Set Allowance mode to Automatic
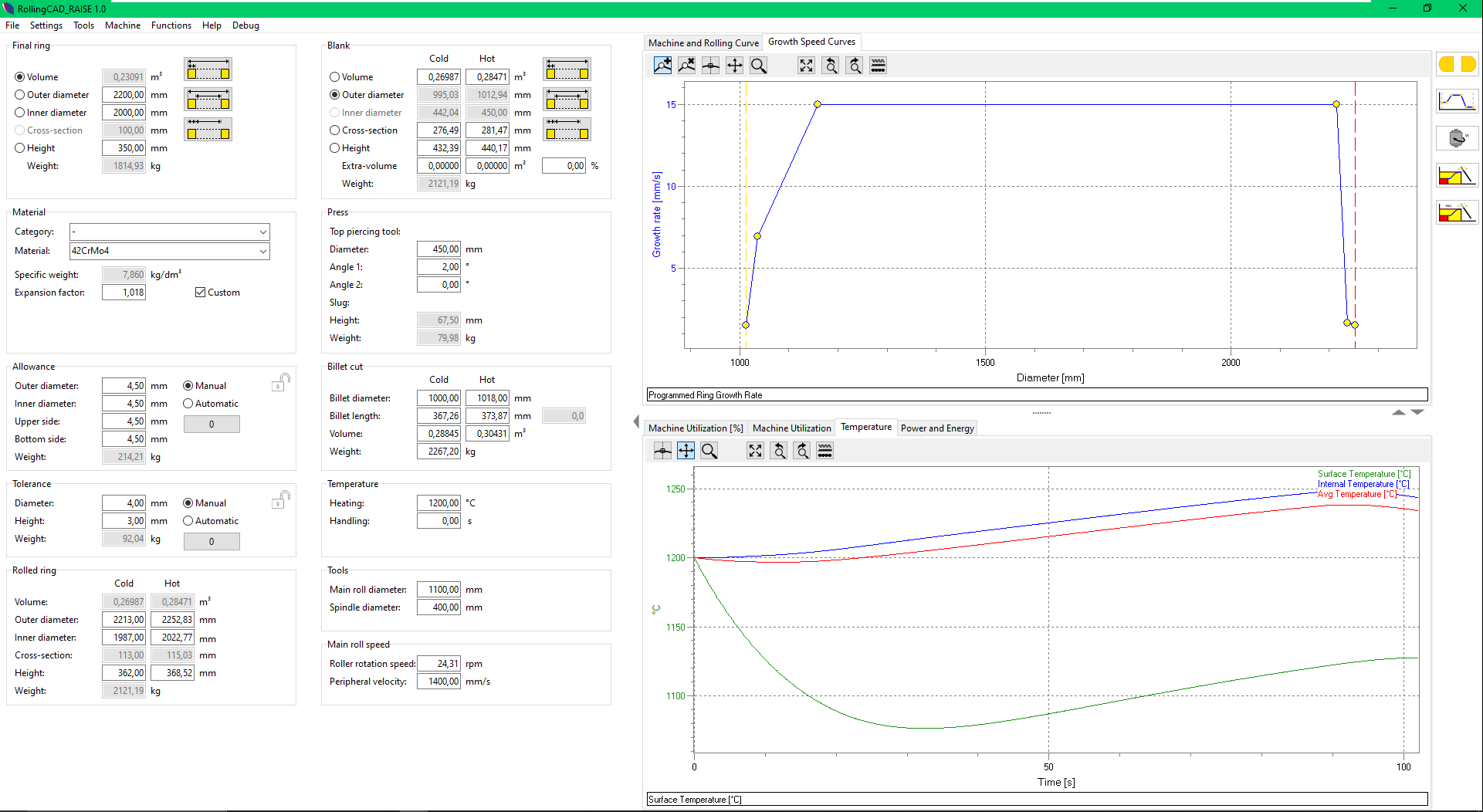Viewport: 1483px width, 812px height. pos(188,404)
